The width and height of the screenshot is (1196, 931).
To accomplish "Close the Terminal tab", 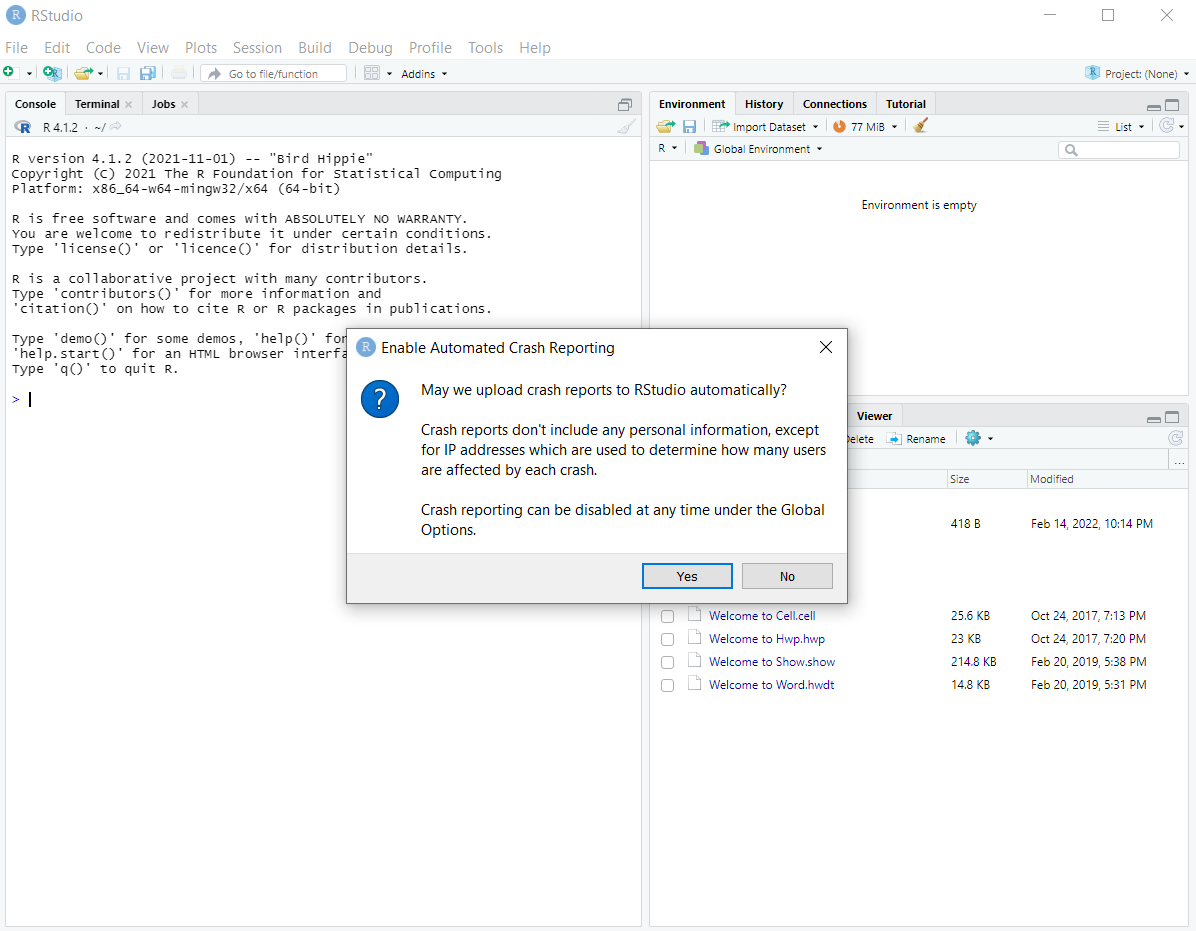I will (x=128, y=104).
